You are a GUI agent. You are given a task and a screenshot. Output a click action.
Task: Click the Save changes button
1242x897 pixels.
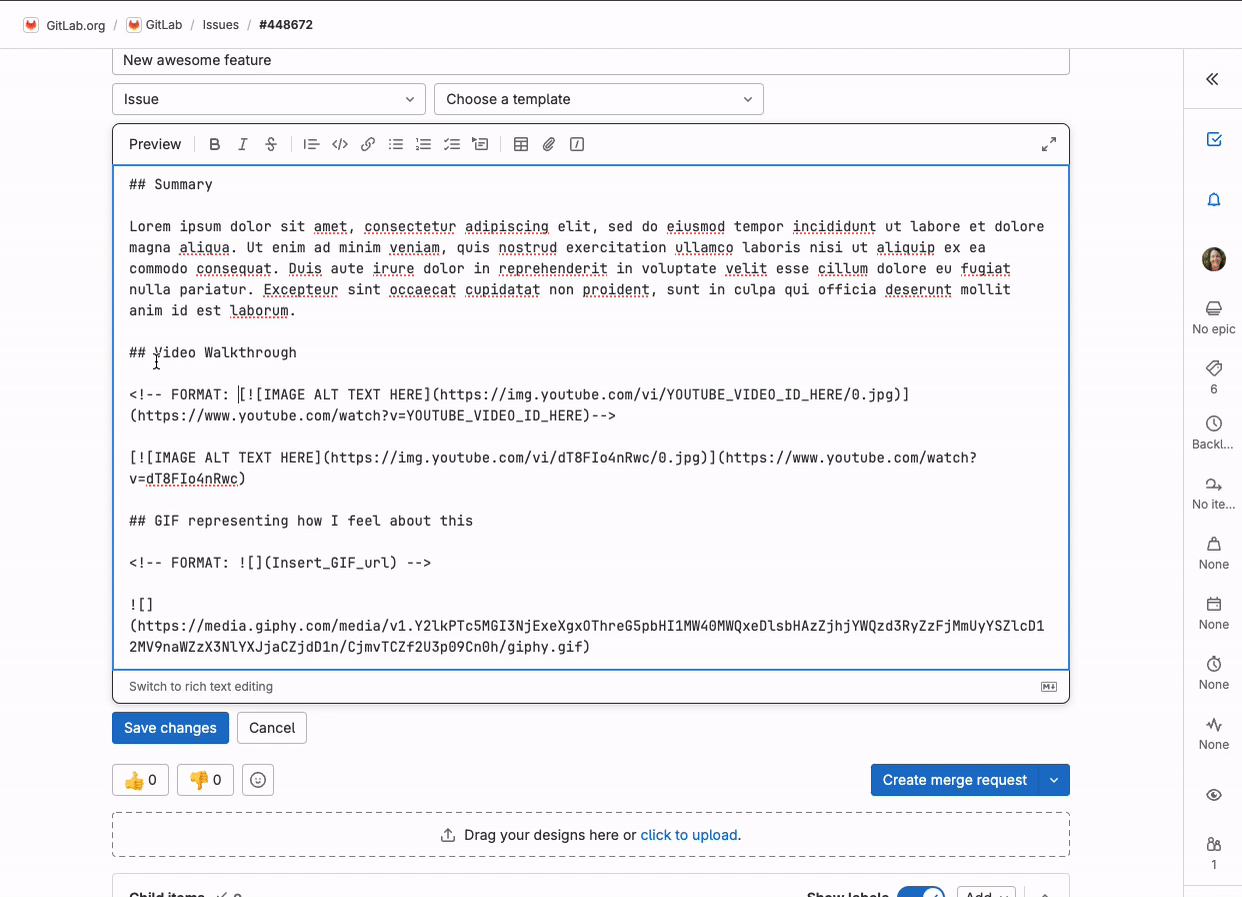pos(170,728)
